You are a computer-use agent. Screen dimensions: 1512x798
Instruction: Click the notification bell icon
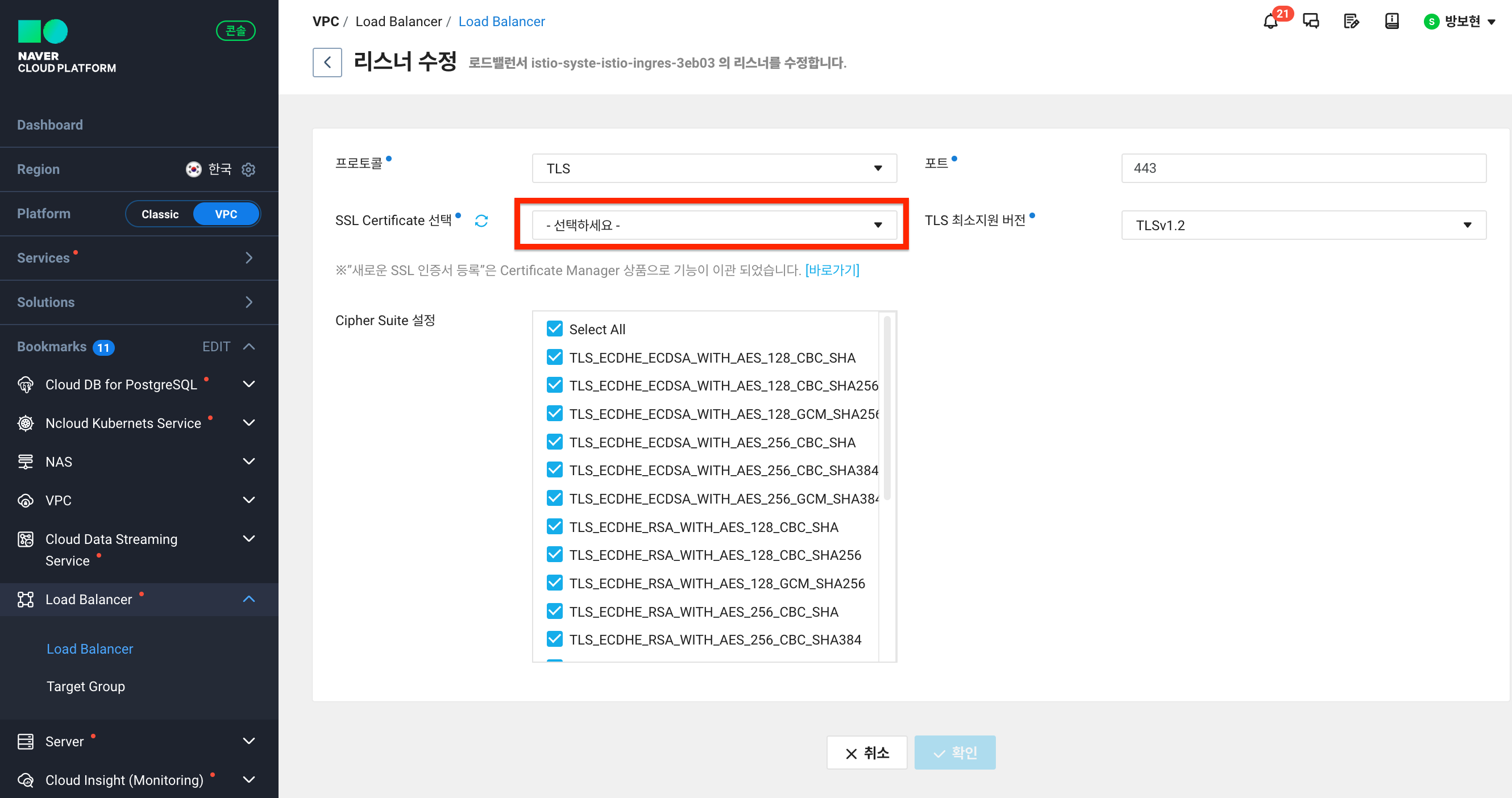(1270, 22)
